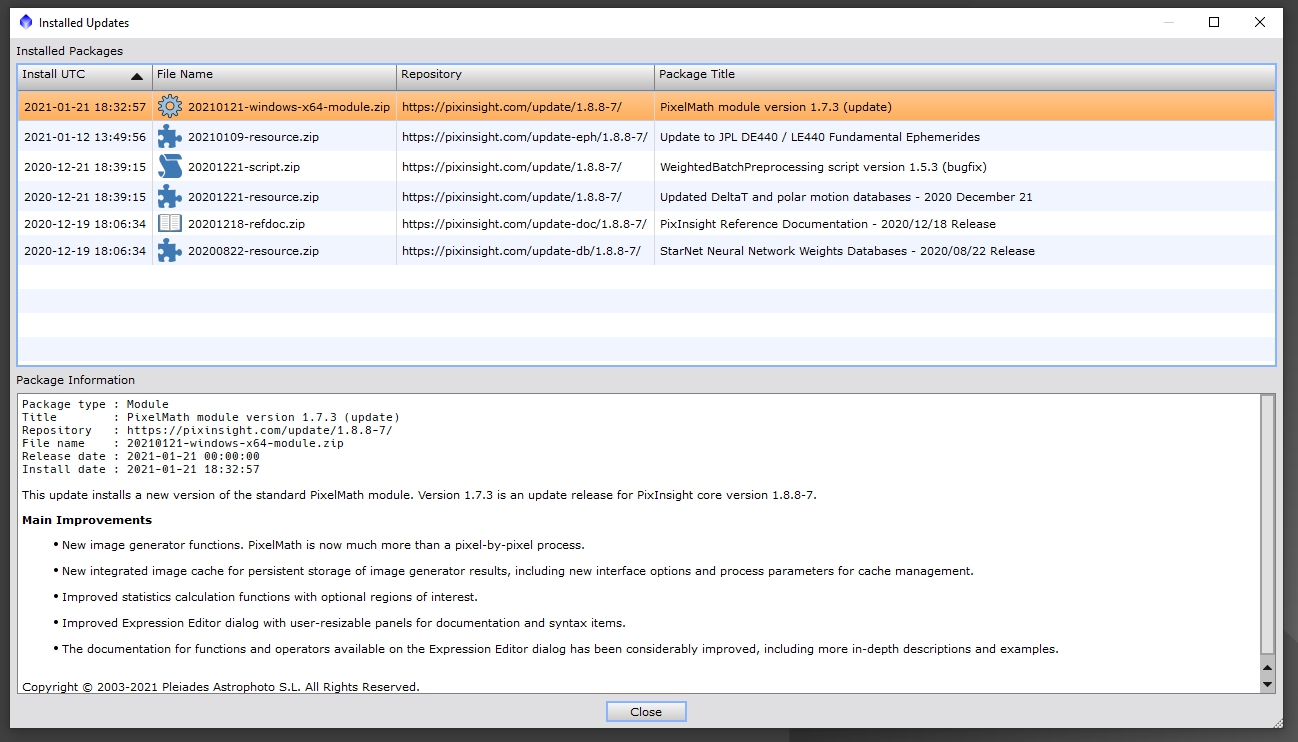Minimize the Installed Updates window
1298x742 pixels.
(1168, 22)
